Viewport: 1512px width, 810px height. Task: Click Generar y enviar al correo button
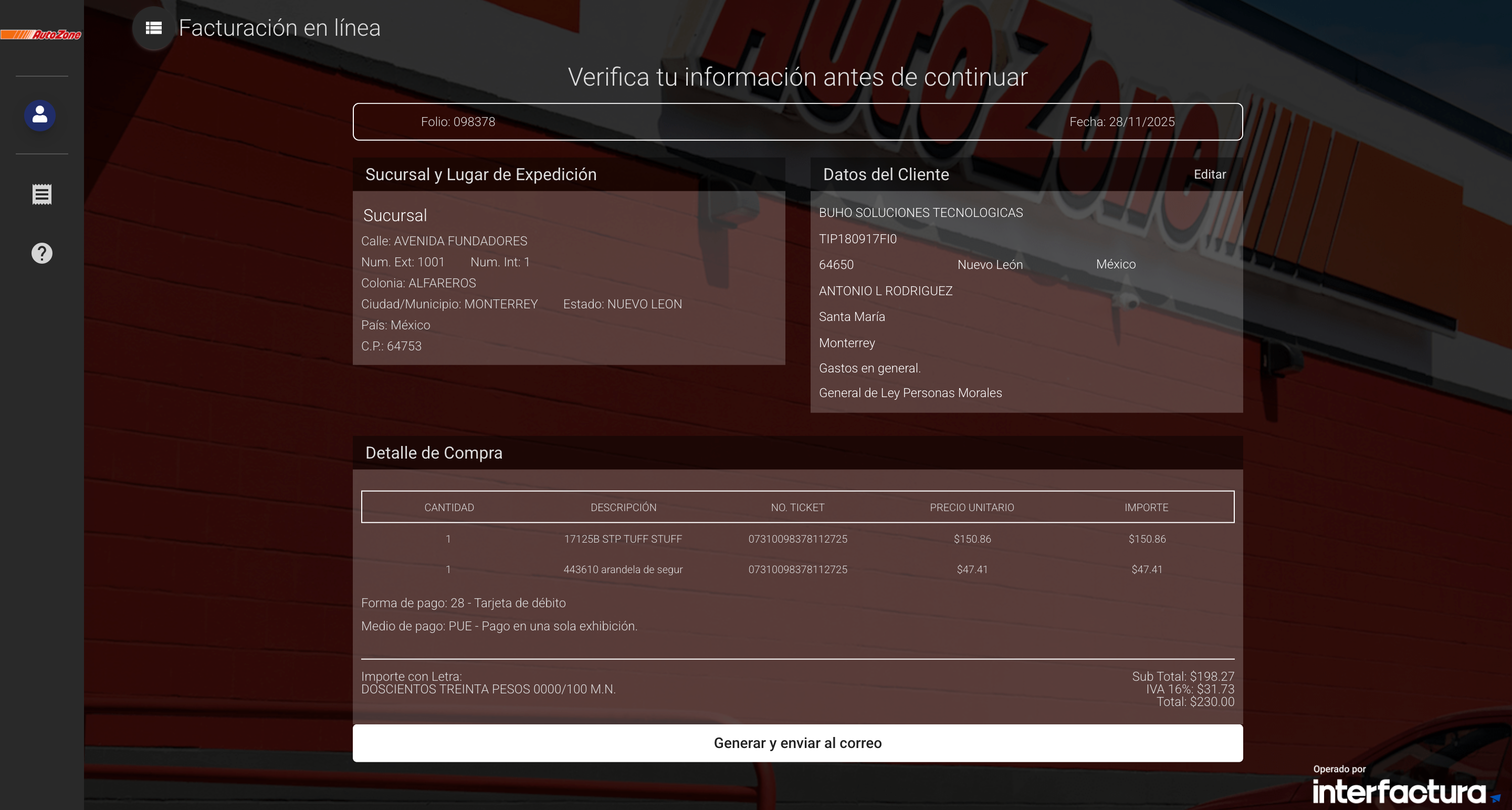pos(797,743)
